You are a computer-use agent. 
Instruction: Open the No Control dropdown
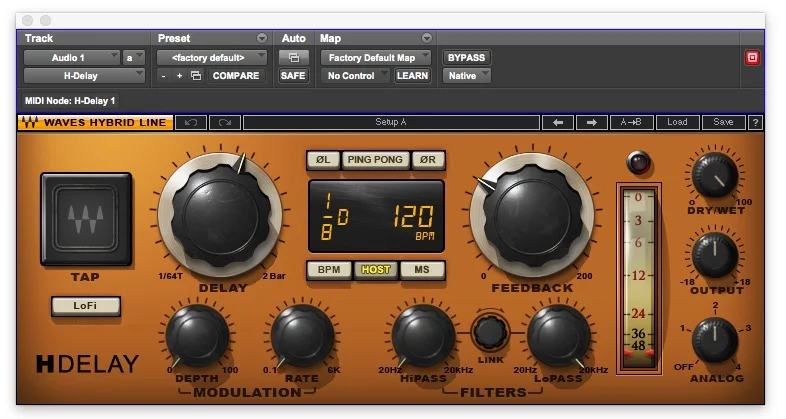coord(355,76)
